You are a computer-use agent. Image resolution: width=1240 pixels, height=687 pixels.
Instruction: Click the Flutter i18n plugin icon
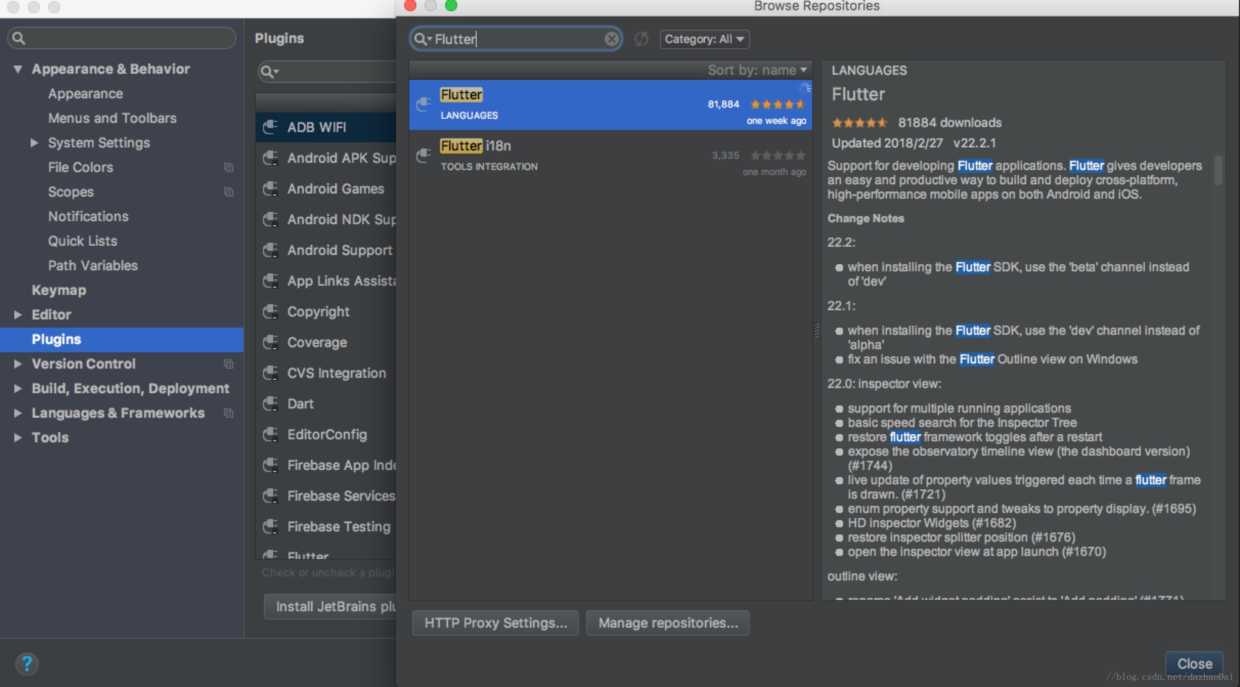(x=424, y=155)
